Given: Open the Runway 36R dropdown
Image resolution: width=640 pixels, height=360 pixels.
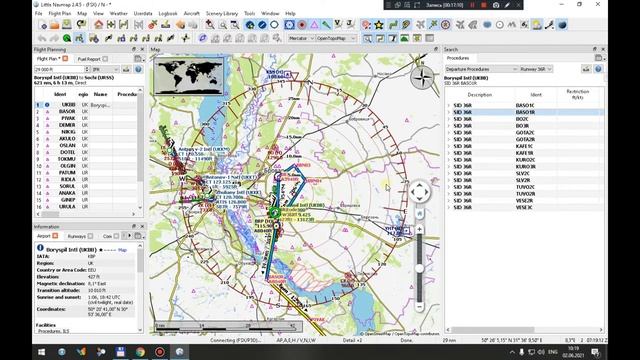Looking at the screenshot, I should 536,69.
